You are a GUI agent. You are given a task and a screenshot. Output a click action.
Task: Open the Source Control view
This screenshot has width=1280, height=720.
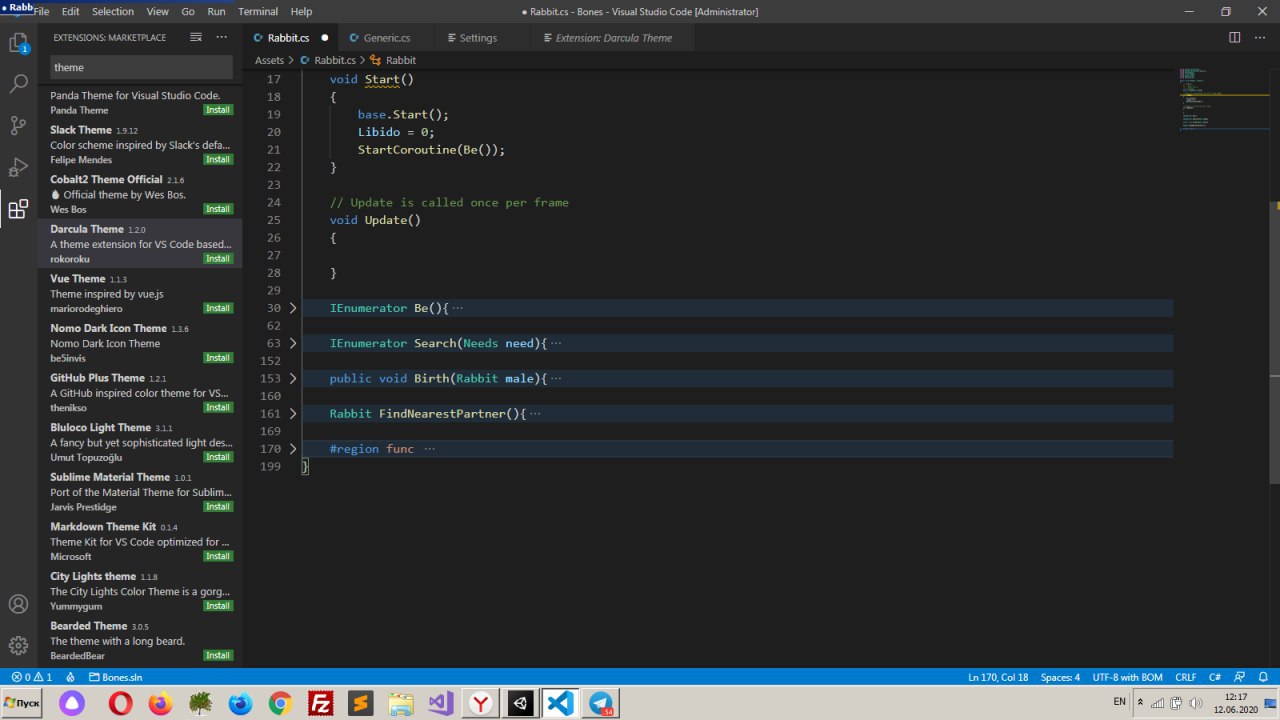18,126
